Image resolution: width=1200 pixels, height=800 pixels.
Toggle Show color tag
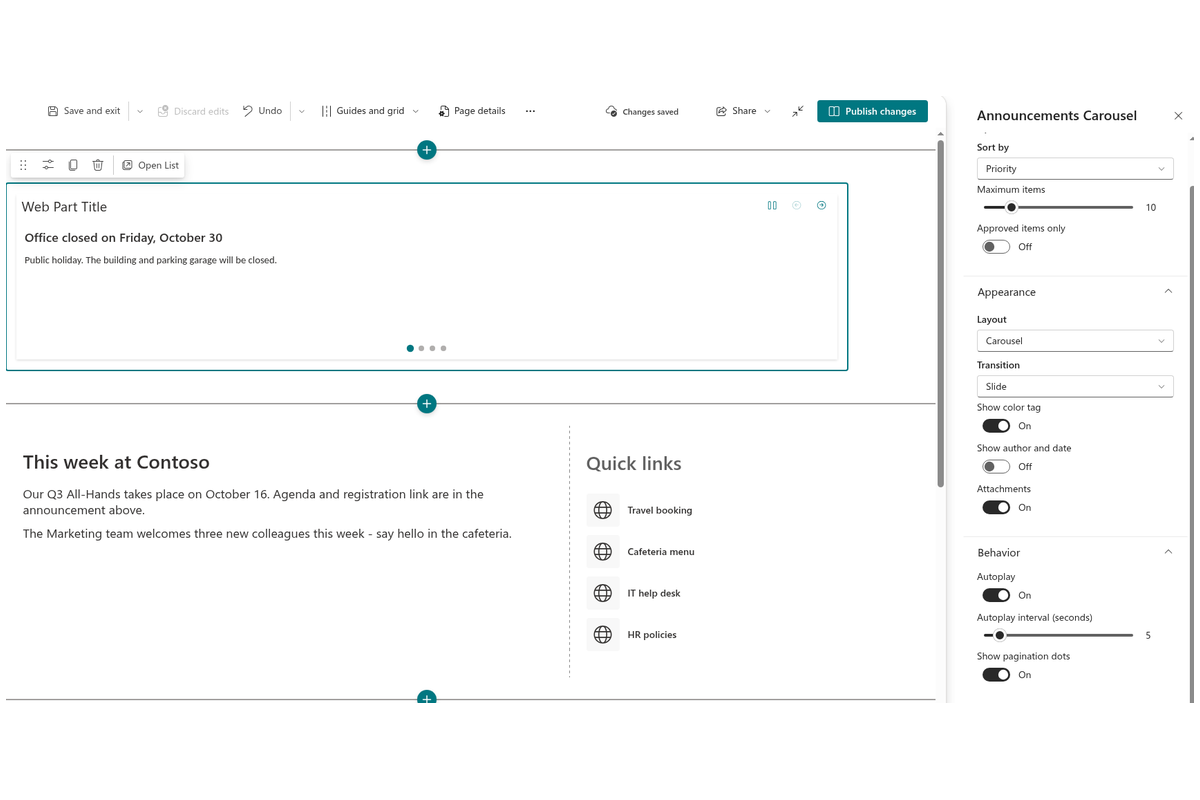[x=996, y=426]
